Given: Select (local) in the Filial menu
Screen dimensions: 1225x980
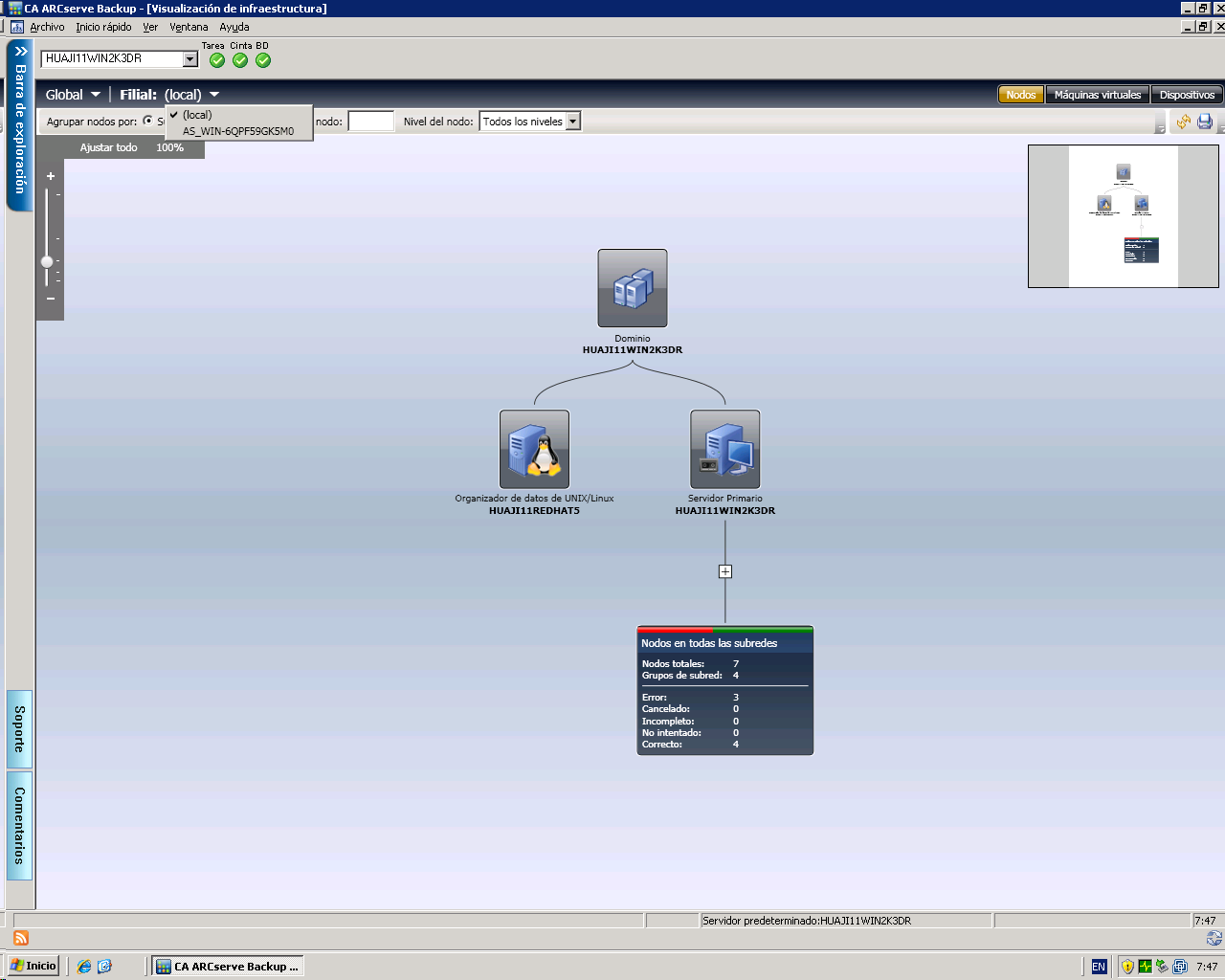Looking at the screenshot, I should pos(239,115).
